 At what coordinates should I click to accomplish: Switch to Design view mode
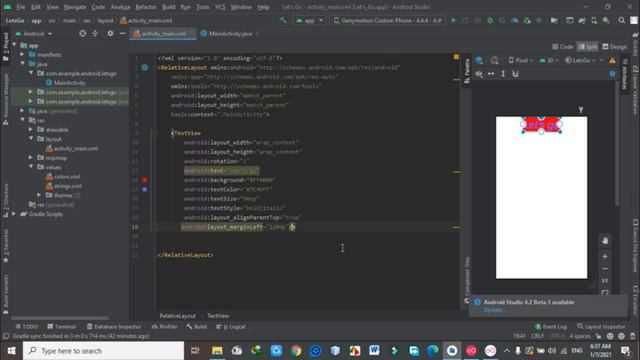coord(615,47)
